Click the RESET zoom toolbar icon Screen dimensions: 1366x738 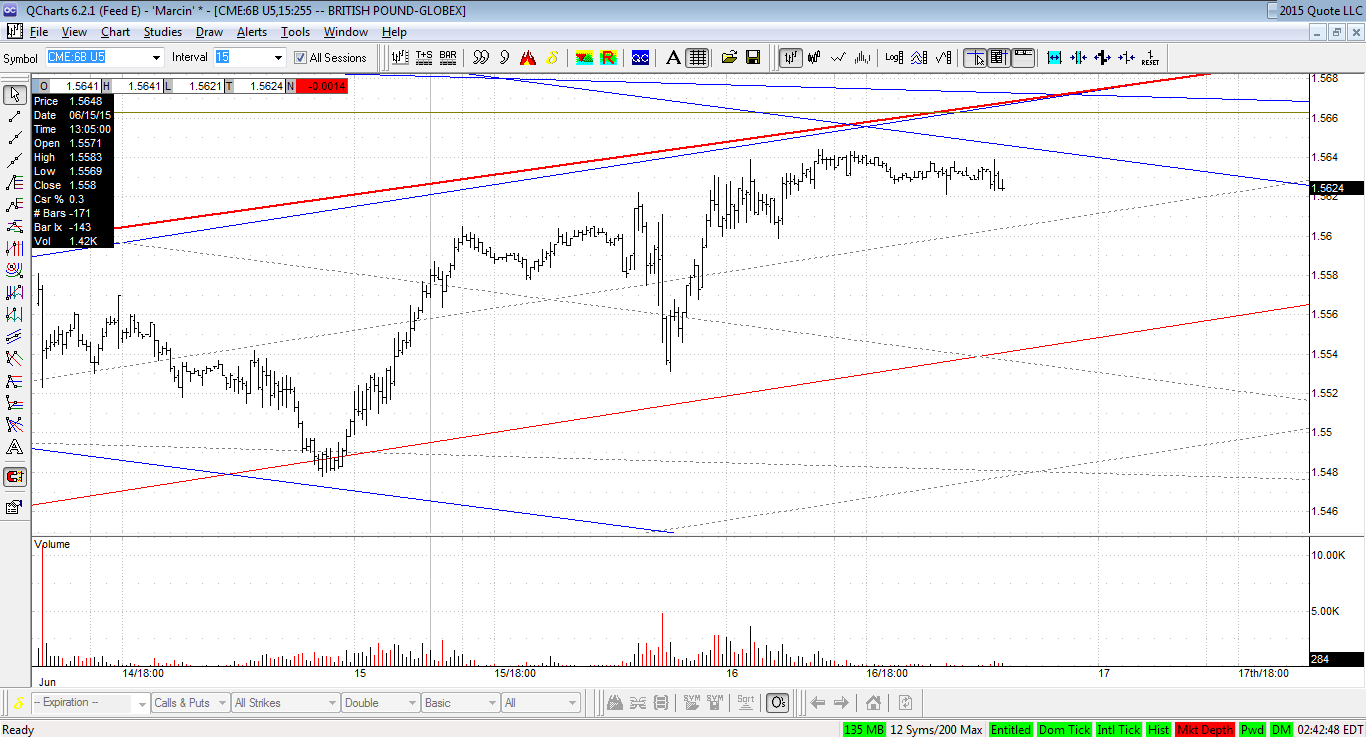point(1150,57)
